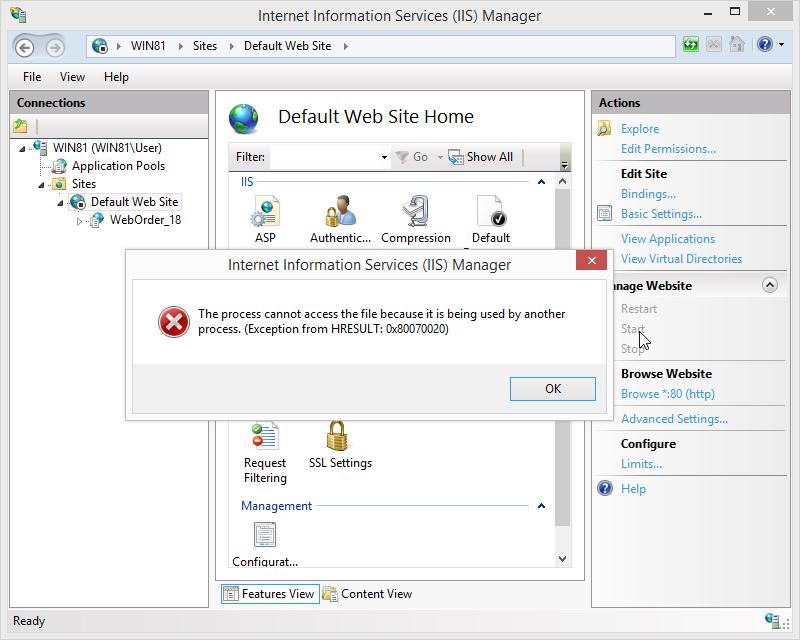This screenshot has height=640, width=800.
Task: Click OK in the error dialog
Action: coord(553,389)
